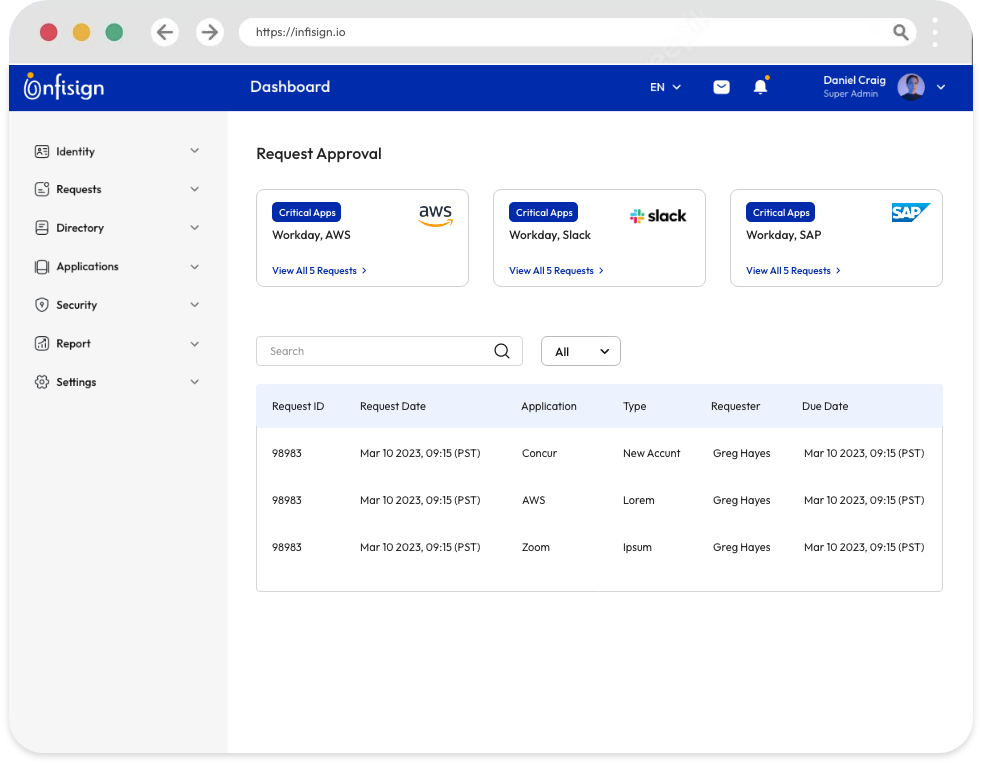982x765 pixels.
Task: Open the Requests icon in the sidebar
Action: [40, 189]
